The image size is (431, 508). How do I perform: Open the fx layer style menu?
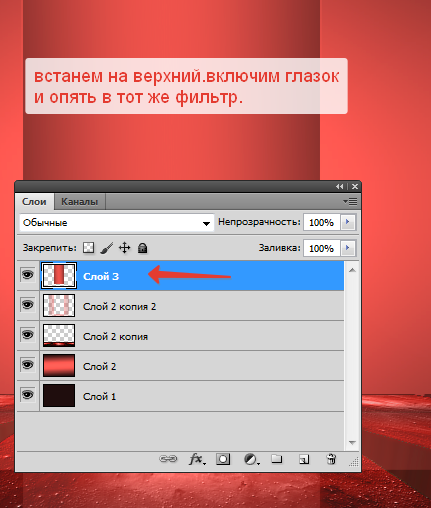[197, 459]
